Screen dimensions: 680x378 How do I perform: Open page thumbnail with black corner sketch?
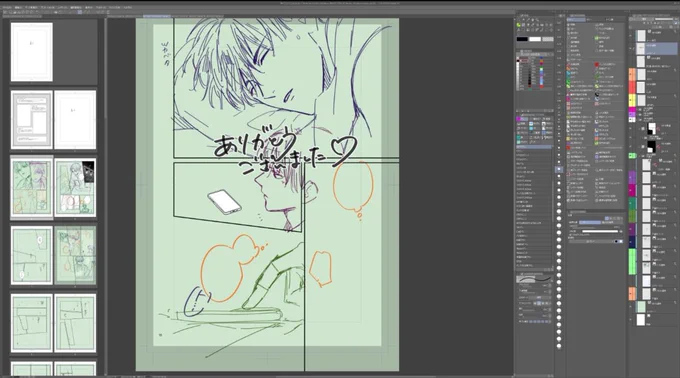75,188
